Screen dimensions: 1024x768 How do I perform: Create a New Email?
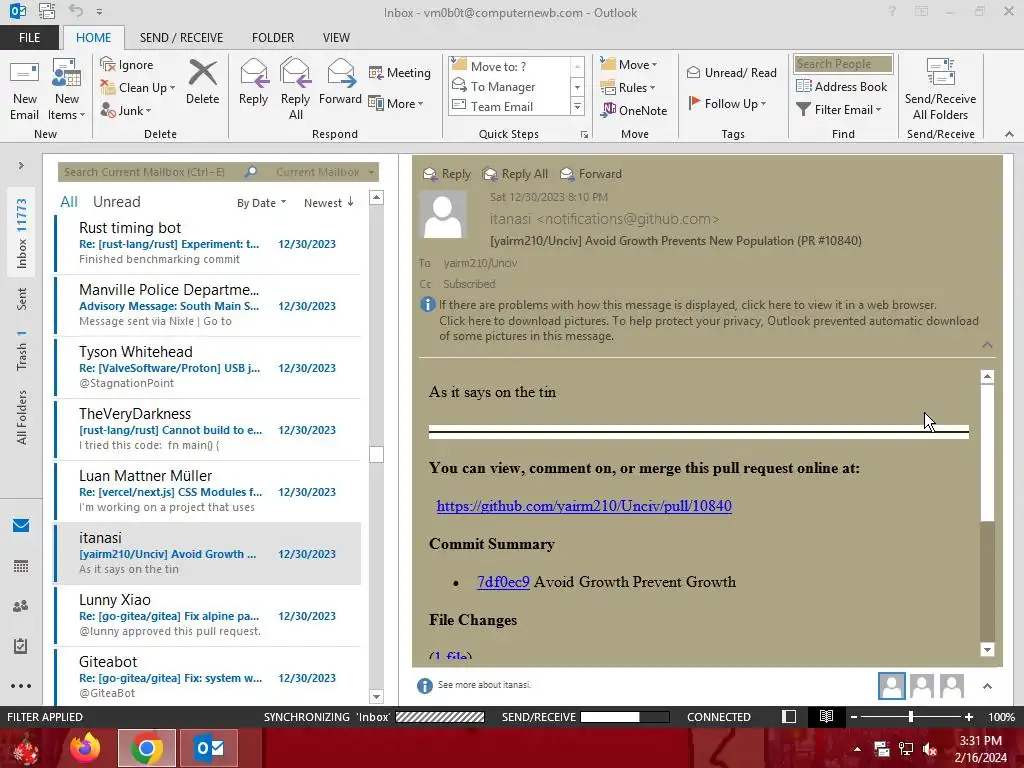pyautogui.click(x=24, y=89)
